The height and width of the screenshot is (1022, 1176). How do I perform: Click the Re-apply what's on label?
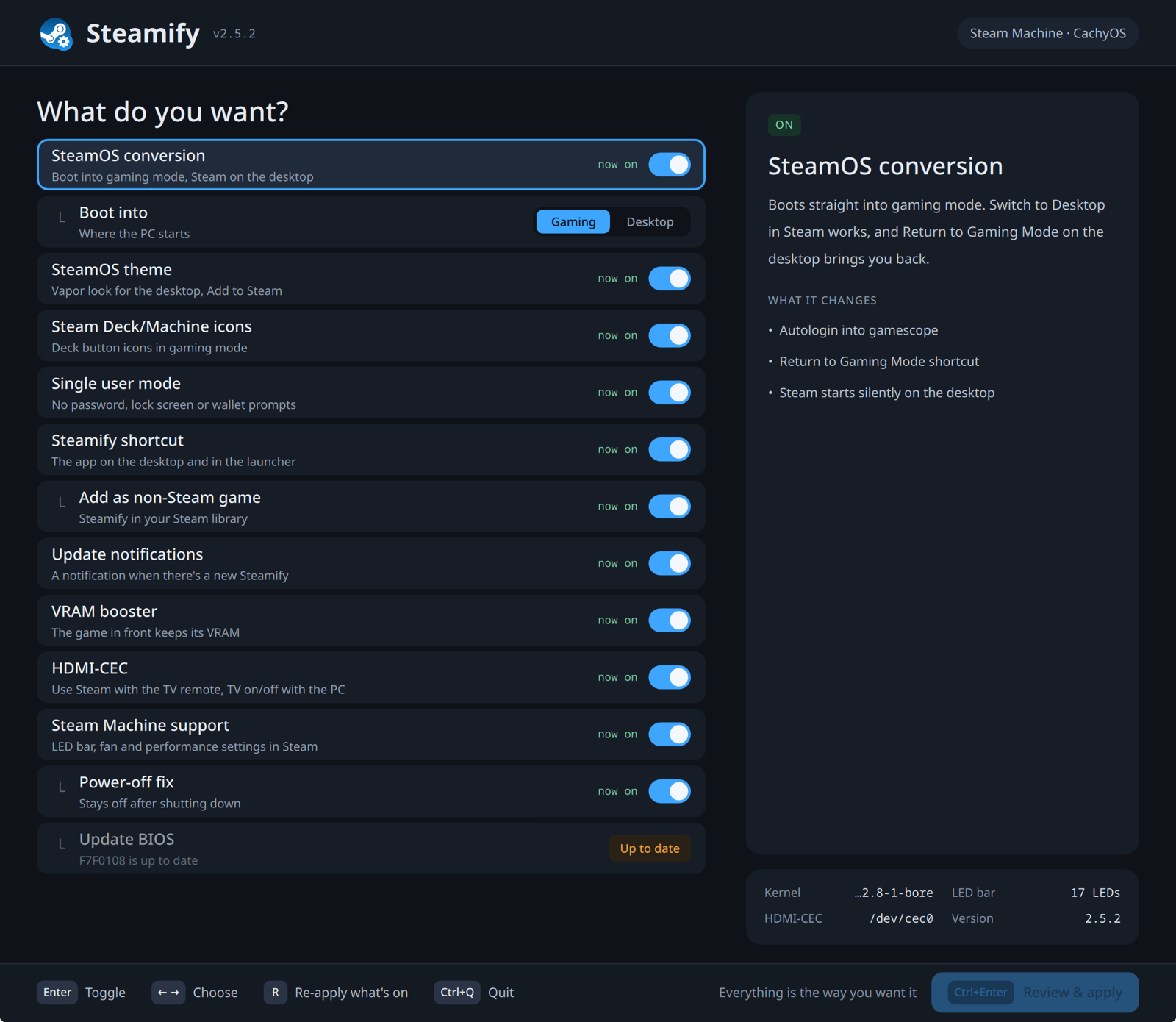point(351,993)
